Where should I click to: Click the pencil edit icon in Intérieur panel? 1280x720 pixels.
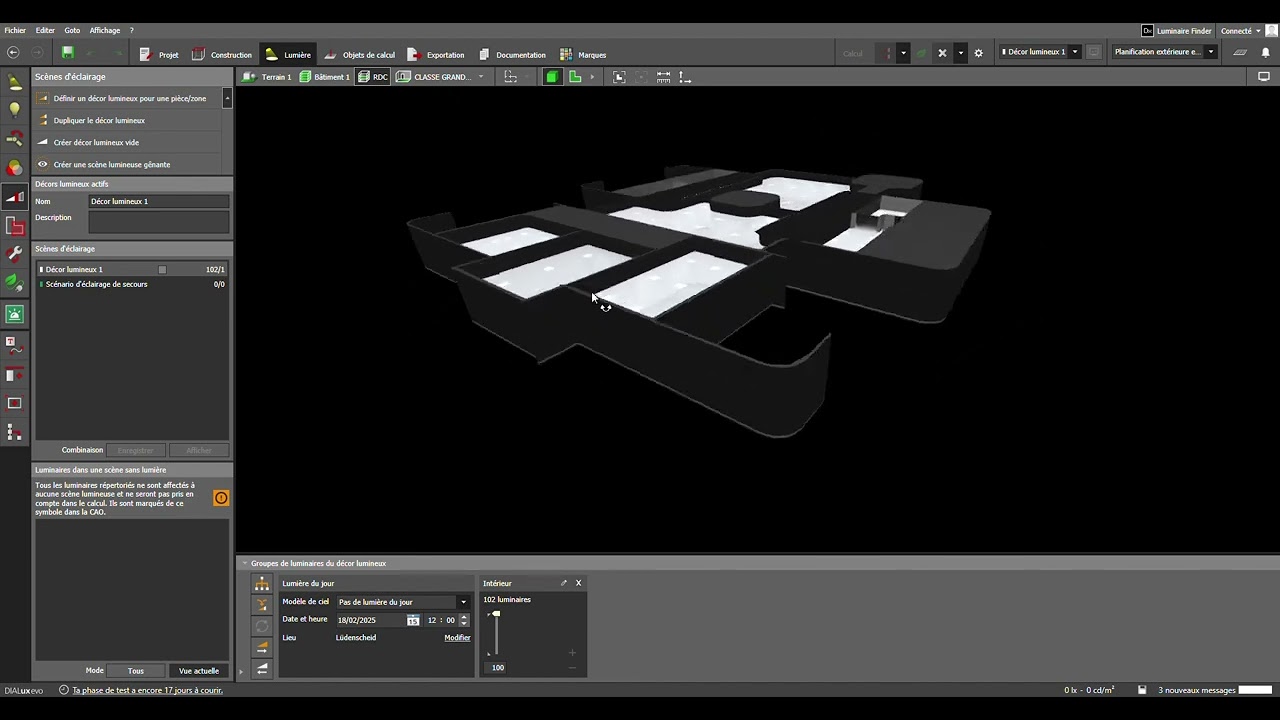[x=563, y=583]
